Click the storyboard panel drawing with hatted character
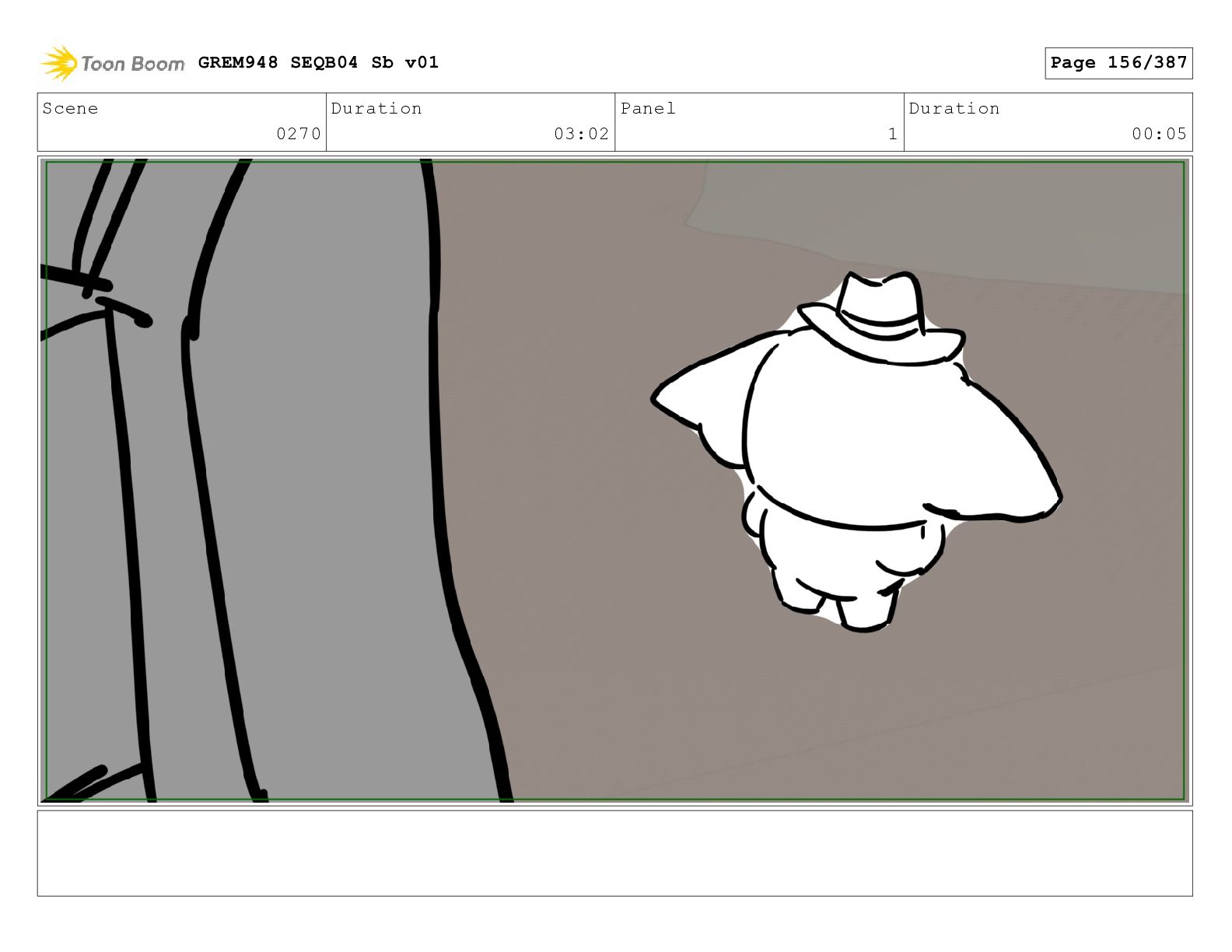Image resolution: width=1232 pixels, height=952 pixels. 614,480
